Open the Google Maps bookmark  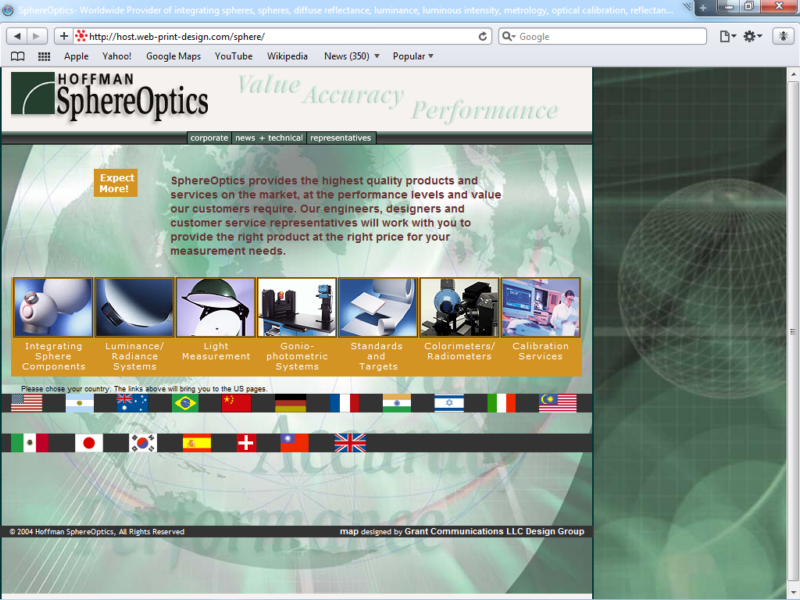point(173,56)
